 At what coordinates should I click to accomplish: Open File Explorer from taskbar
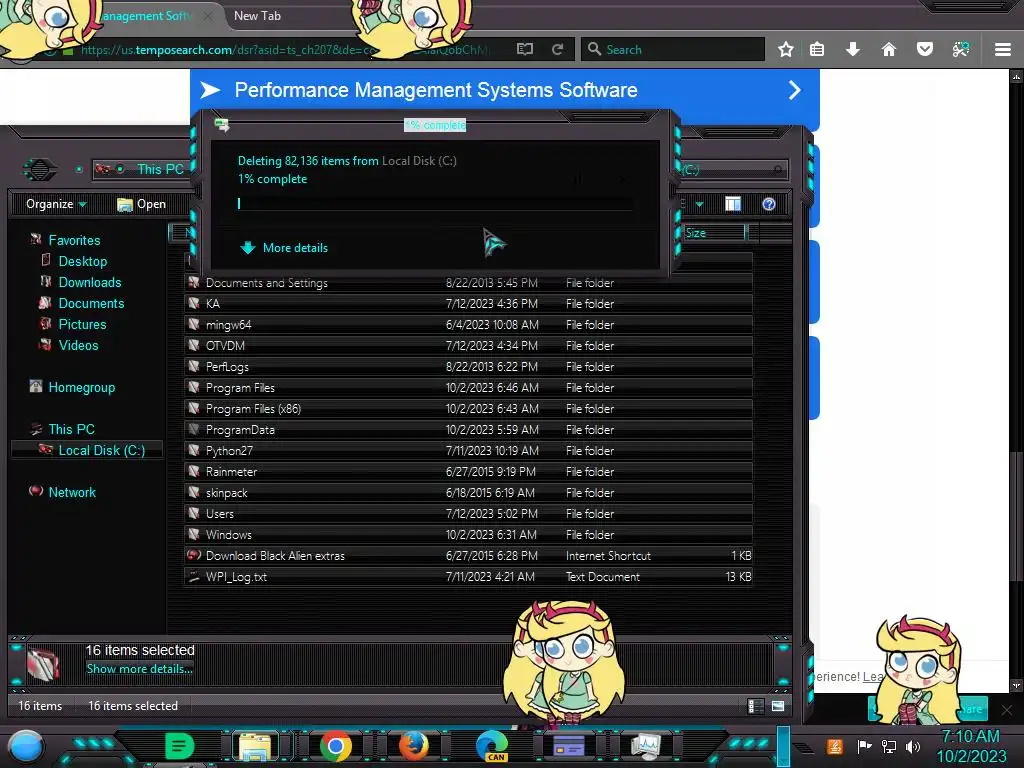[x=255, y=746]
